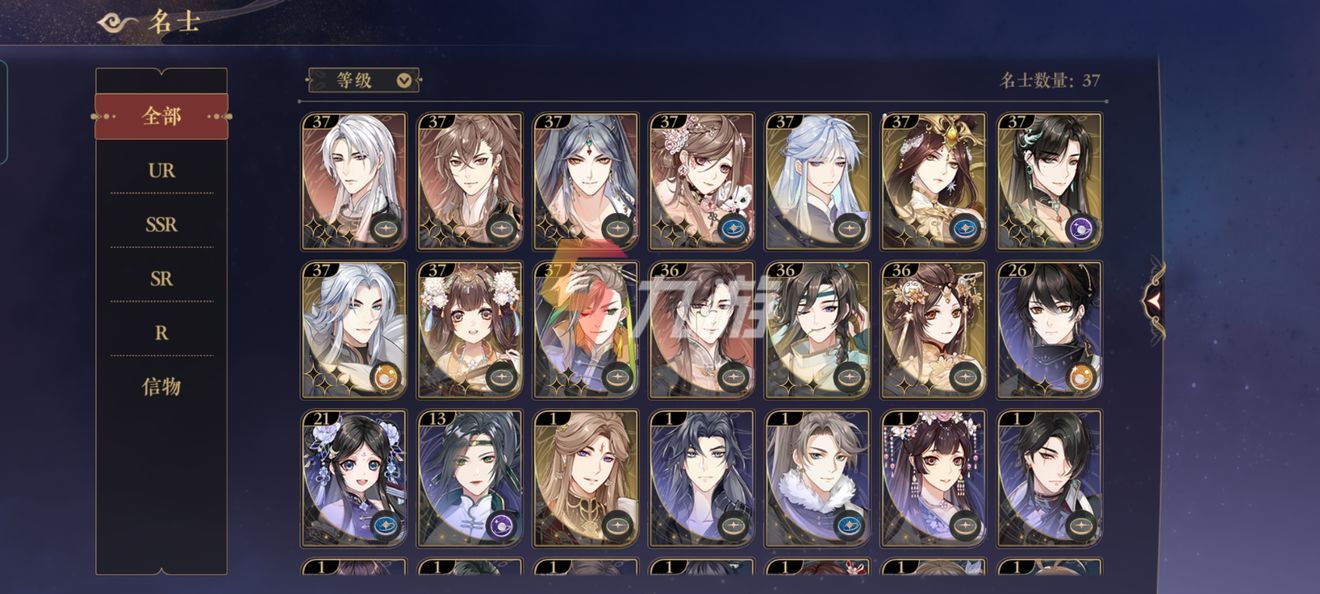Viewport: 1320px width, 594px height.
Task: Switch to the SR category
Action: pos(161,279)
